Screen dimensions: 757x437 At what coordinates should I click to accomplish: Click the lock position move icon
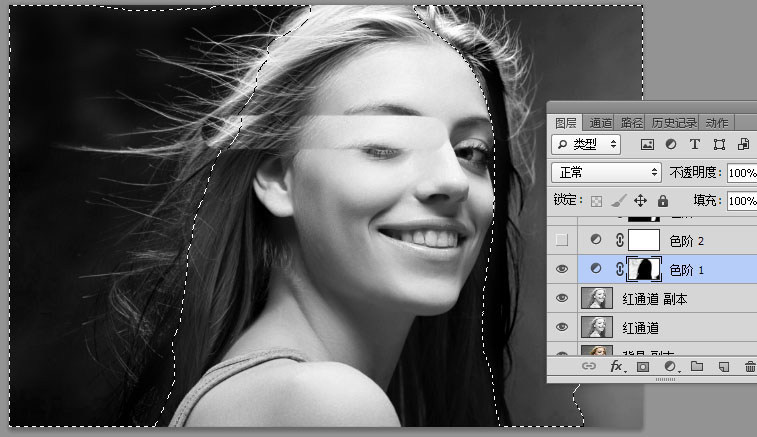[x=641, y=201]
